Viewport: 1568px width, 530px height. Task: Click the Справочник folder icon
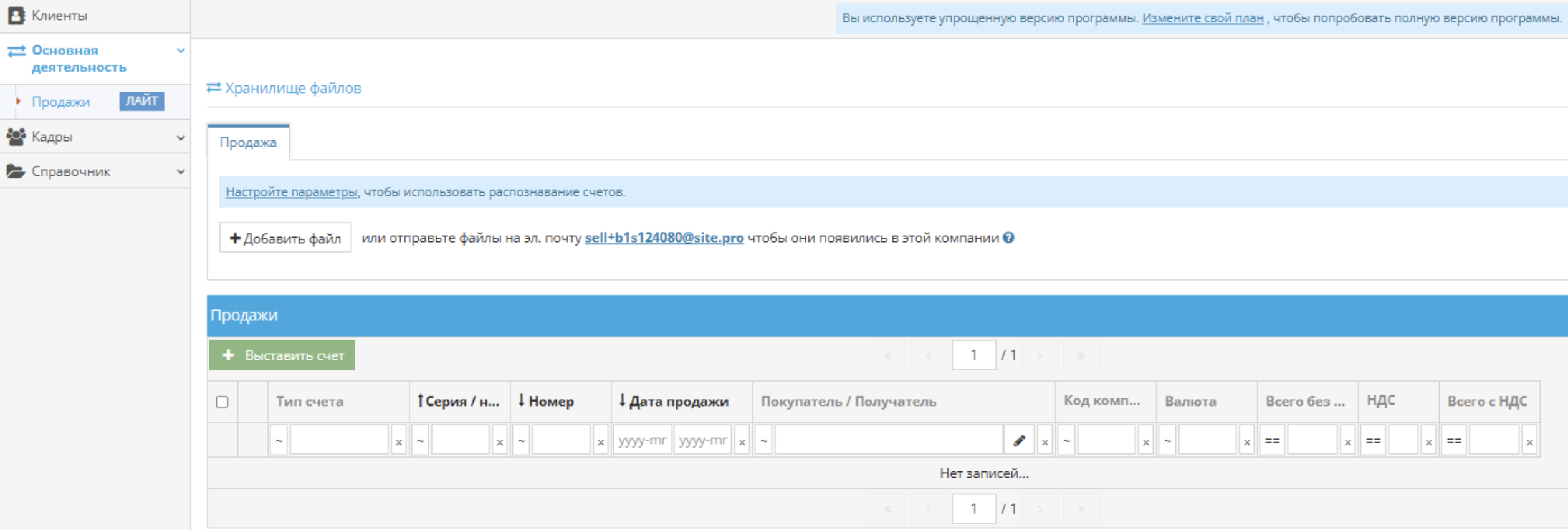16,171
